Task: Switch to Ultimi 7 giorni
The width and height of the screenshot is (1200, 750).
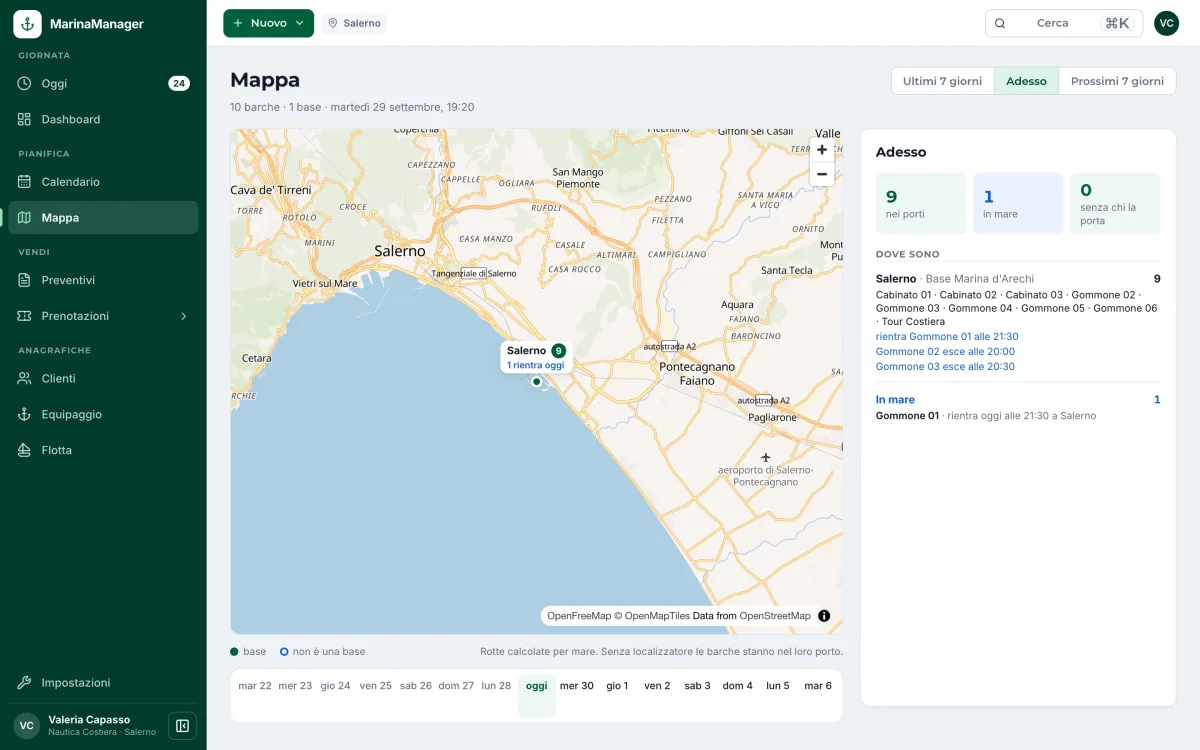Action: [x=942, y=81]
